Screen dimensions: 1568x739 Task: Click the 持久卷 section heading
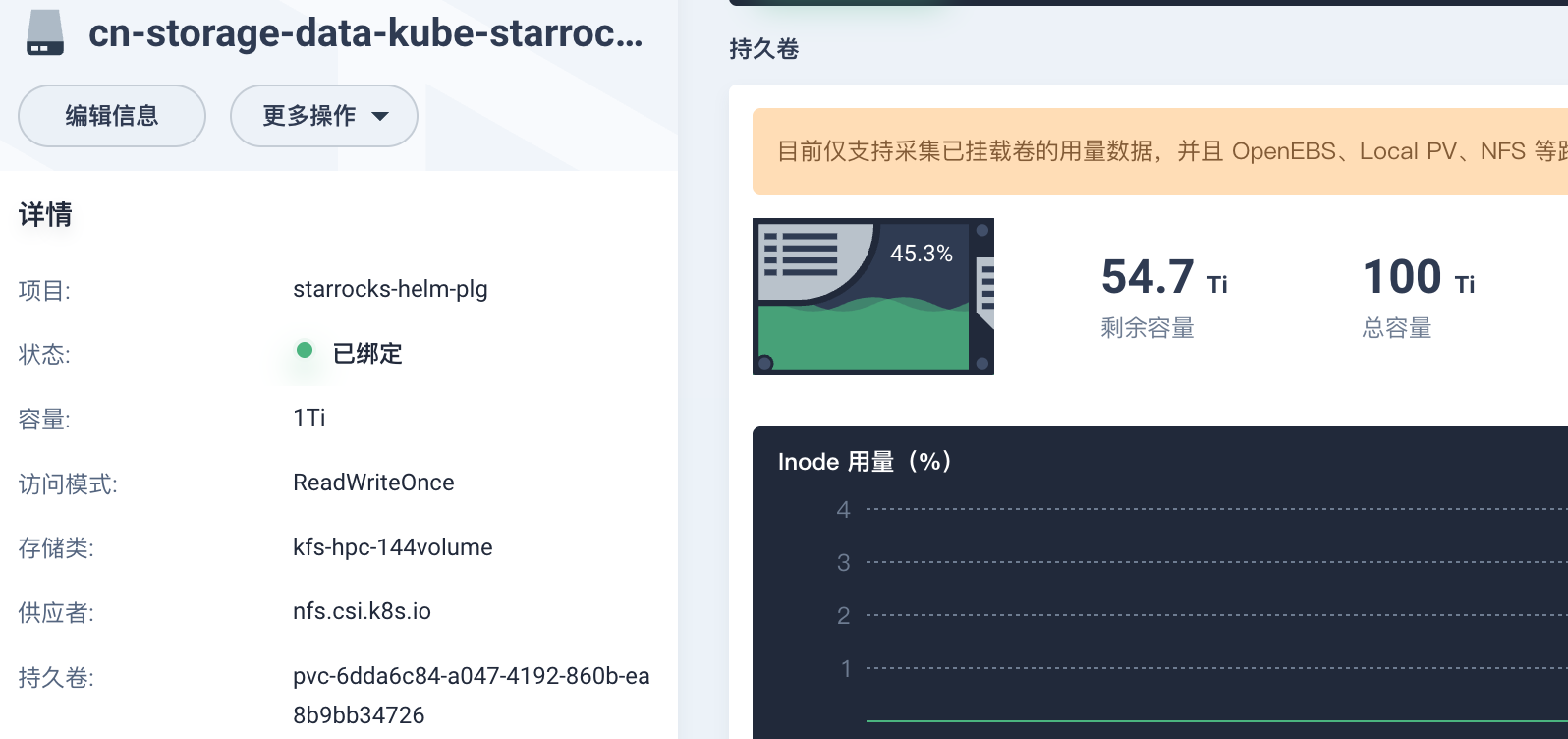click(763, 49)
